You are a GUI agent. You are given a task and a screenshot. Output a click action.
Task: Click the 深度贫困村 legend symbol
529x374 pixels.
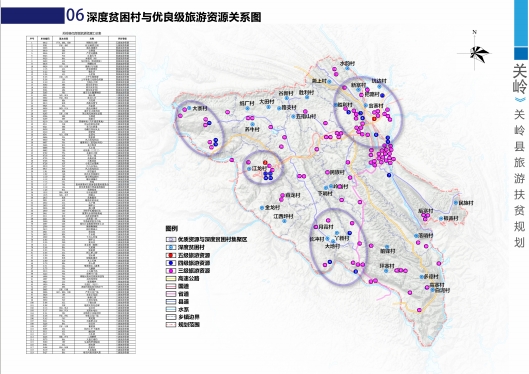(171, 247)
